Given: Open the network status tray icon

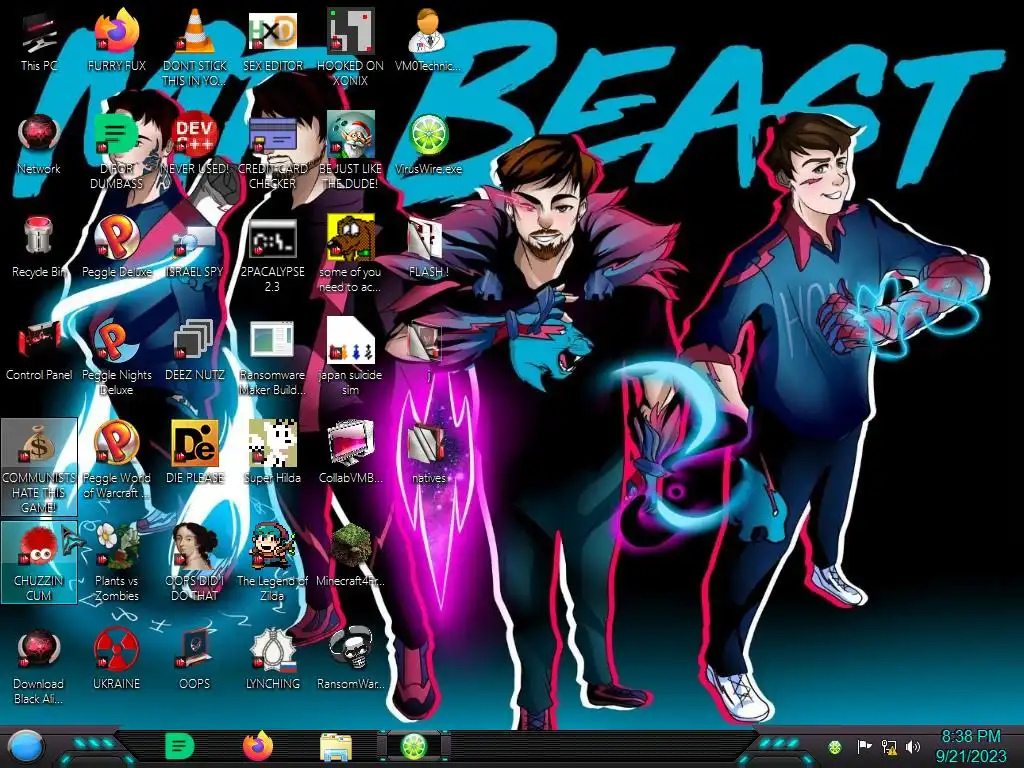Looking at the screenshot, I should coord(889,746).
